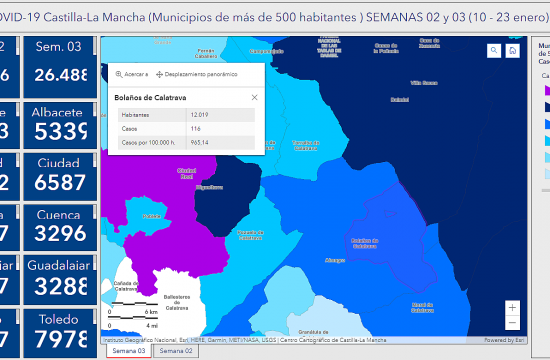Click the 'Casos por 100.000 h.' label

tap(148, 143)
